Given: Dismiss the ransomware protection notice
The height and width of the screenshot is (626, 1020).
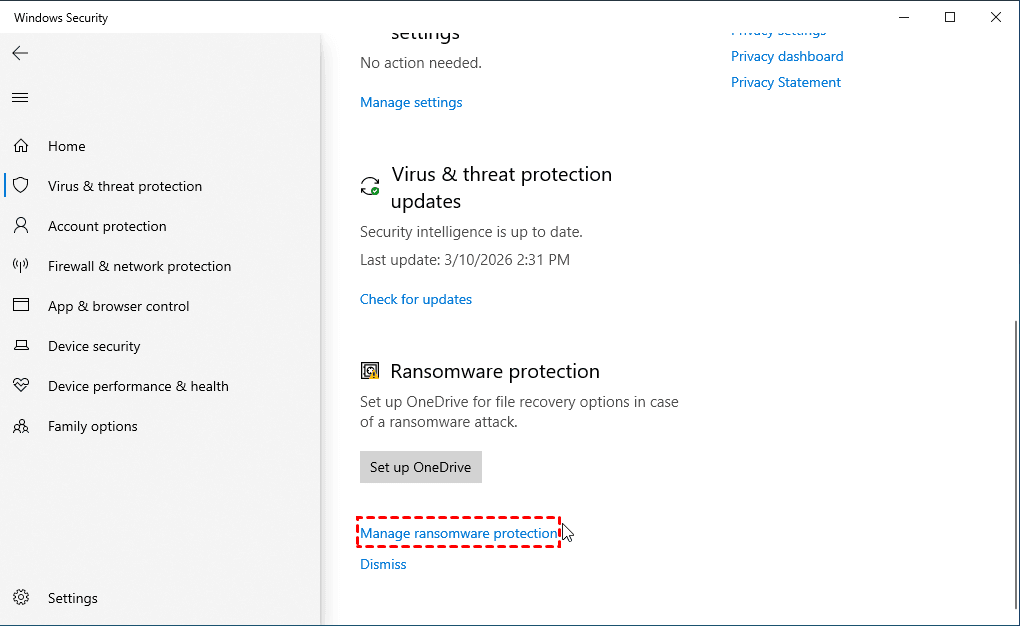Looking at the screenshot, I should [x=383, y=564].
